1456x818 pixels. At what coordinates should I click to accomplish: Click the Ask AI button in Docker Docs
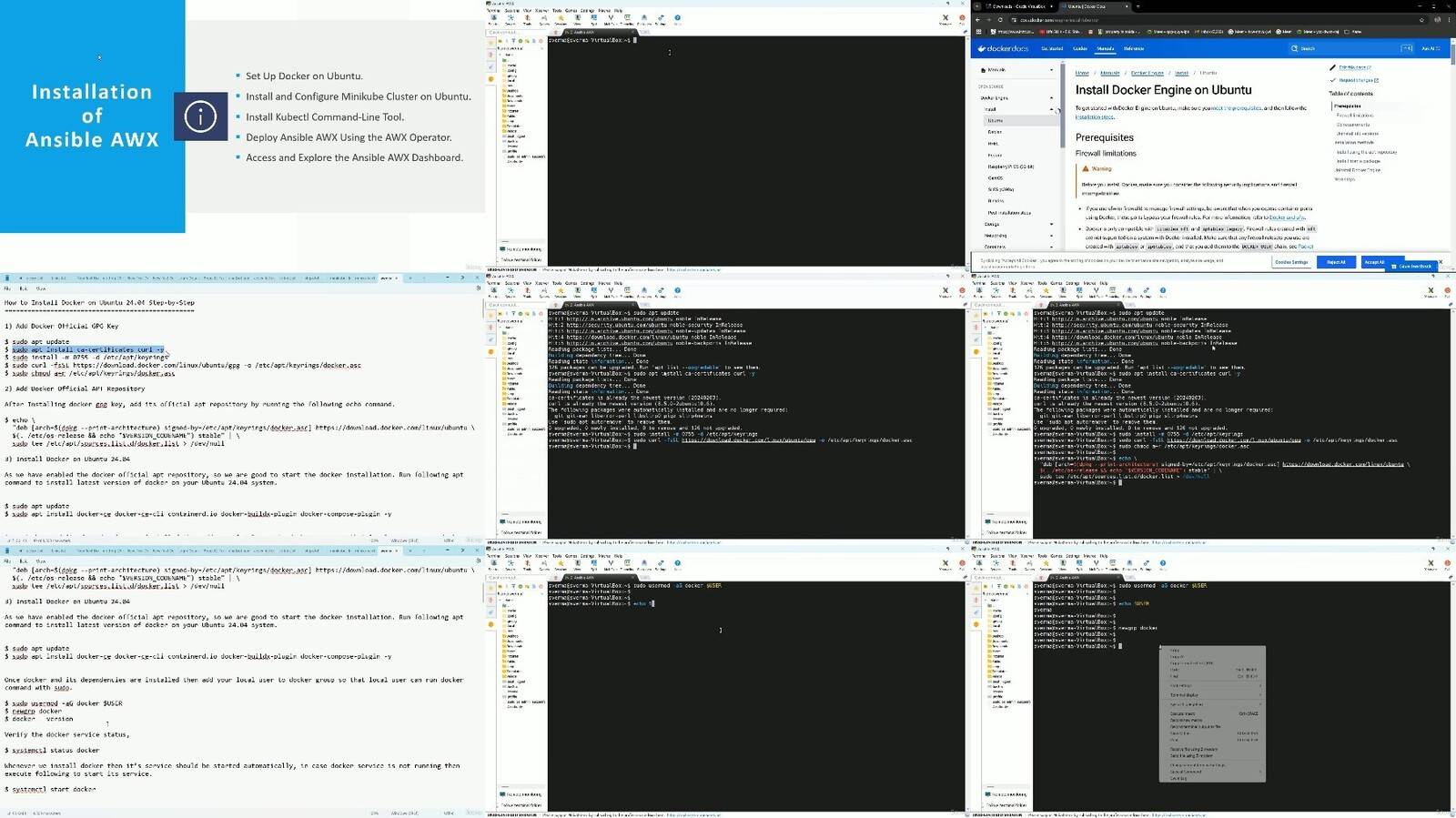[1430, 48]
